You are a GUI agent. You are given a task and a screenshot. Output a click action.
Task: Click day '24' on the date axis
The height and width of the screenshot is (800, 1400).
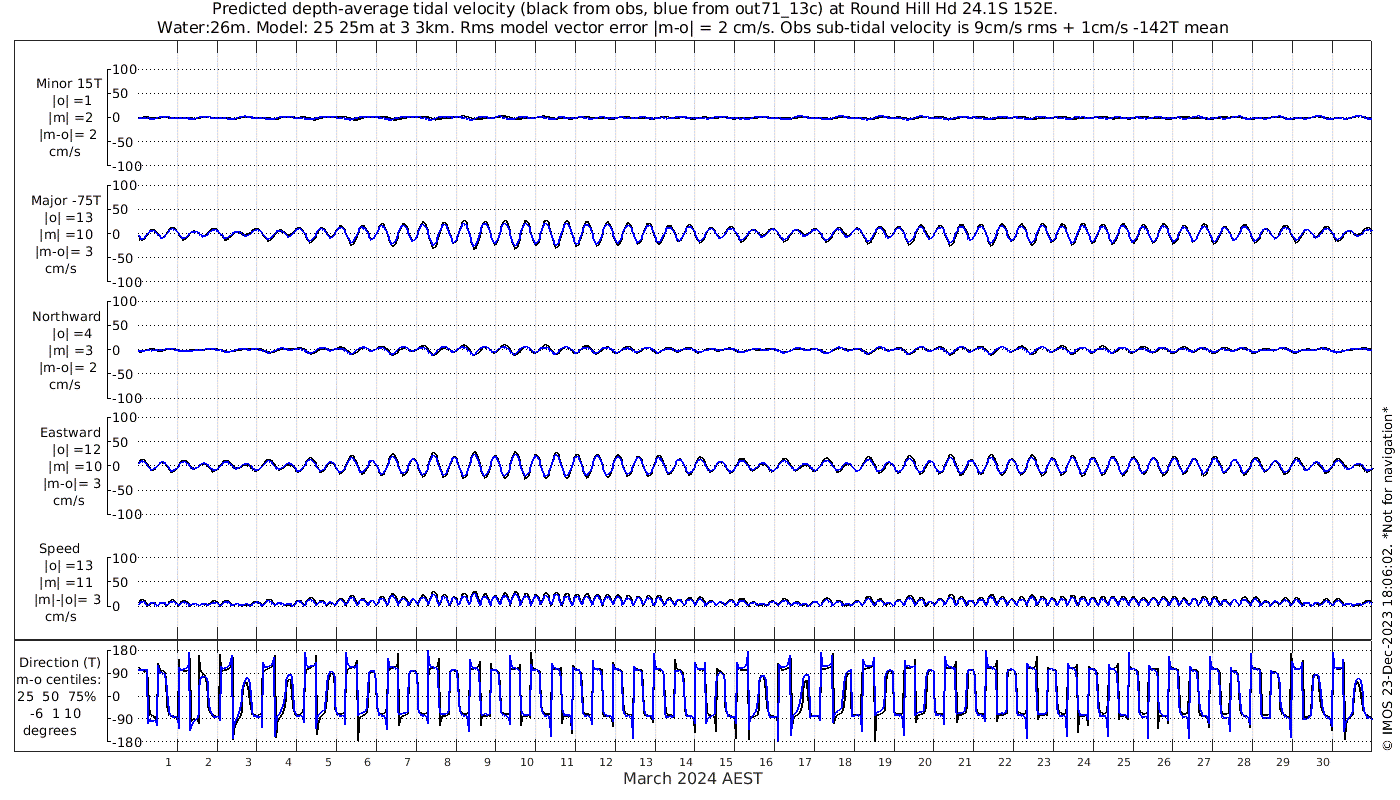coord(1084,762)
